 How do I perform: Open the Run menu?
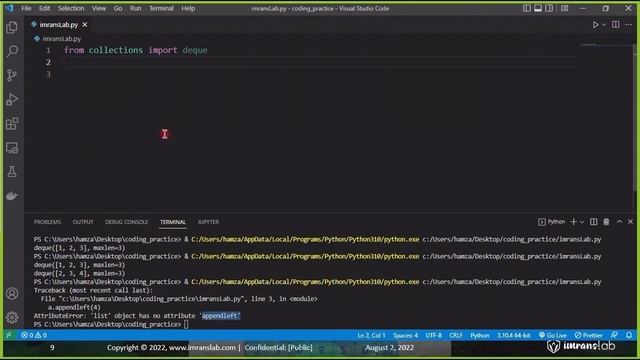coord(136,8)
